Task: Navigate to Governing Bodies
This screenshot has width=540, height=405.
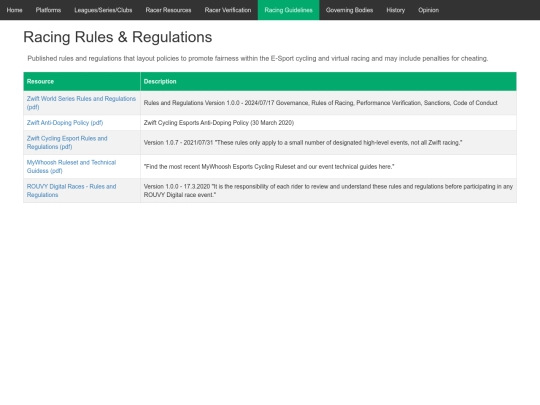Action: pyautogui.click(x=350, y=10)
